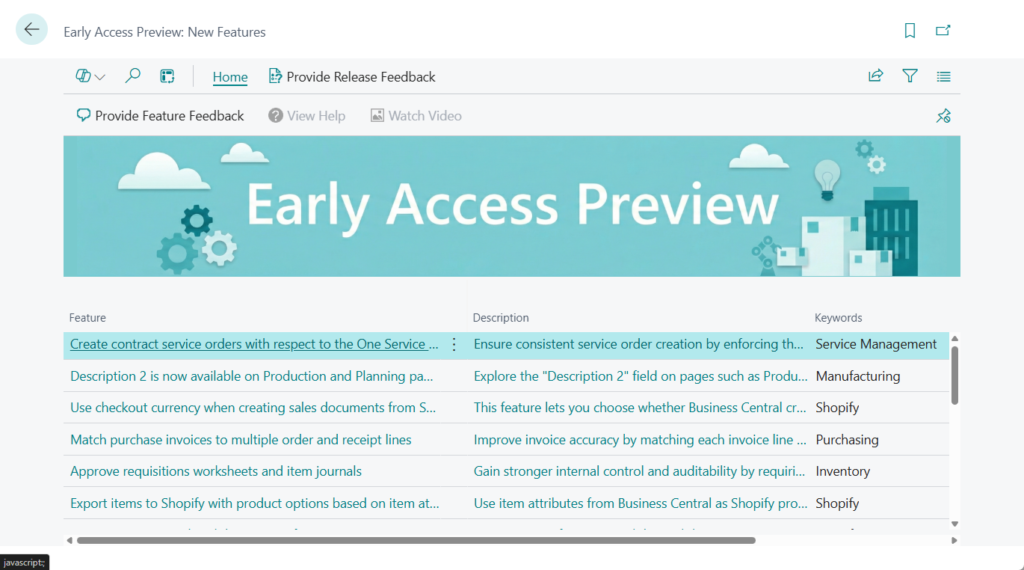Click the analyze view icon beside search
The width and height of the screenshot is (1024, 570).
click(x=167, y=76)
